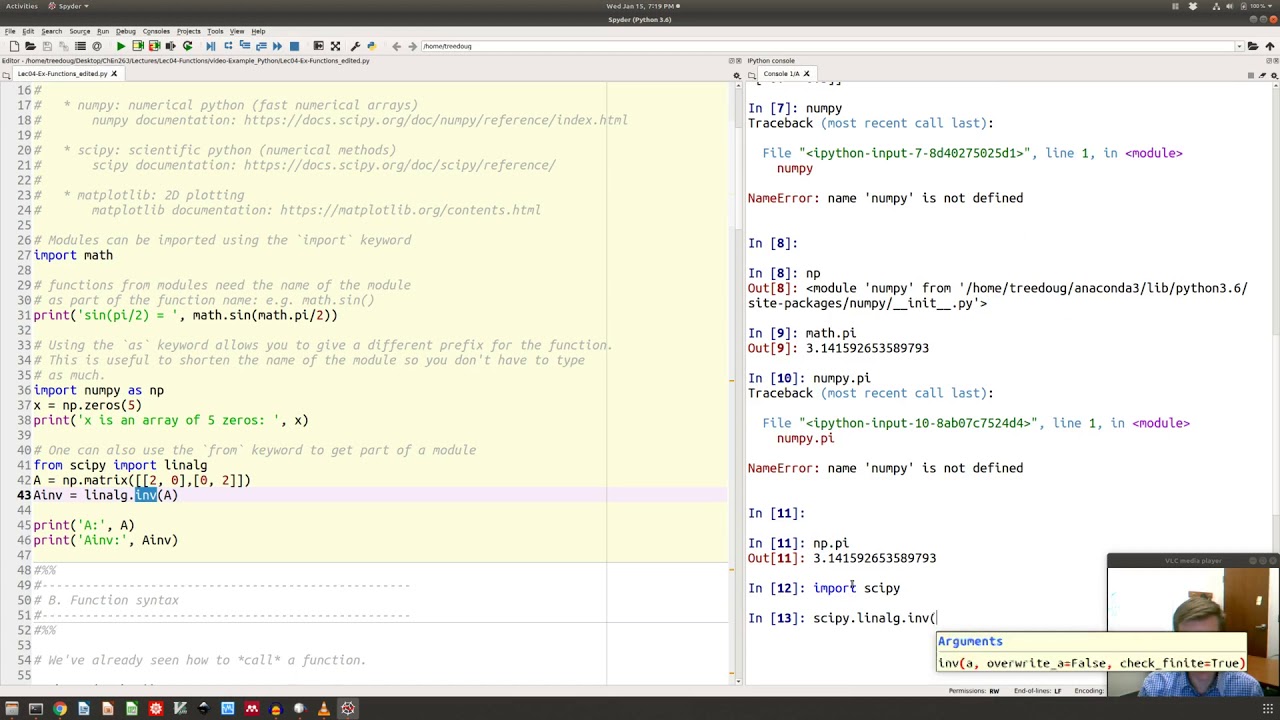The width and height of the screenshot is (1280, 720).
Task: Run cell and advance to next
Action: (x=154, y=46)
